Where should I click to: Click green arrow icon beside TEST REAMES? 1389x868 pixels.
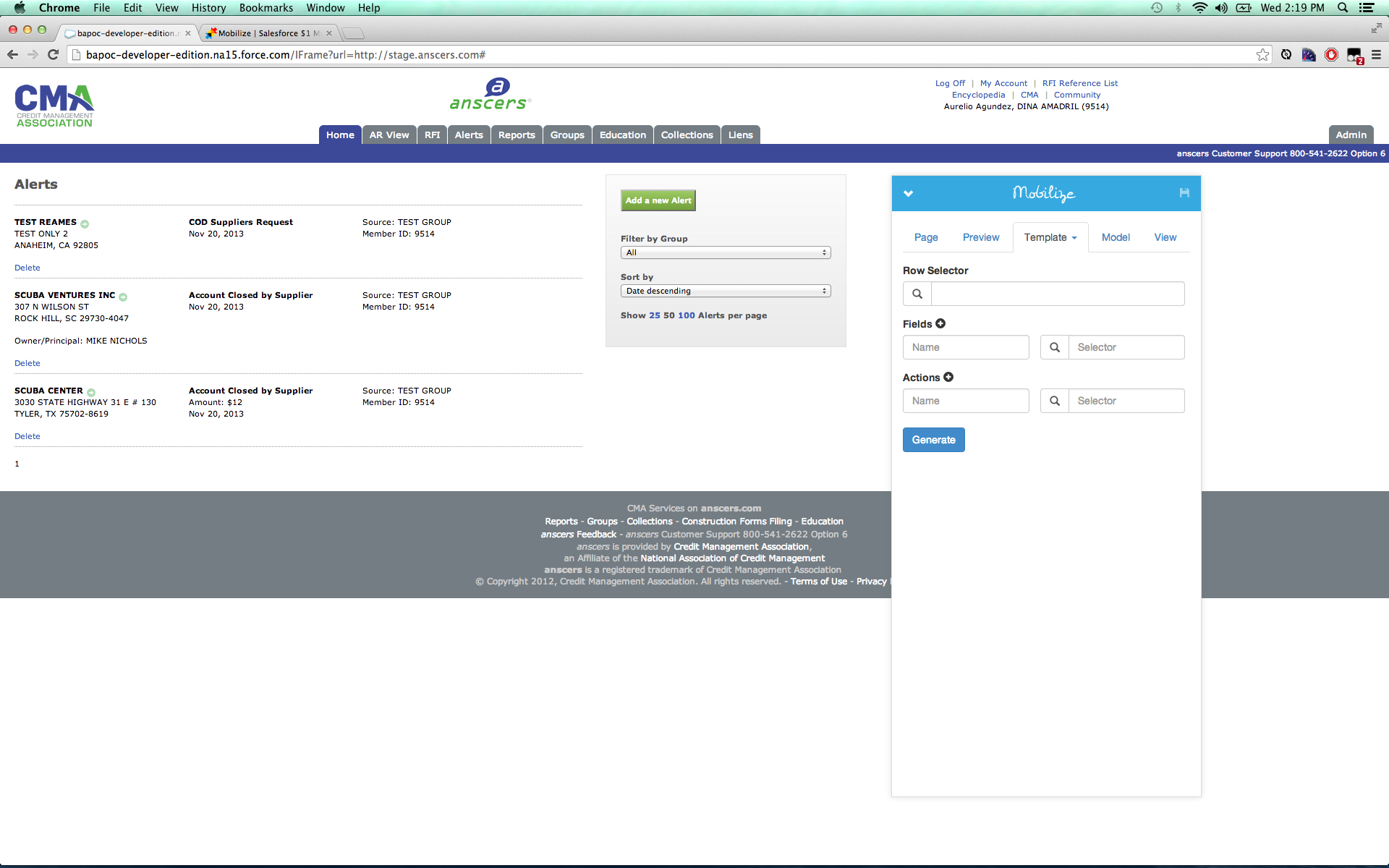tap(85, 224)
